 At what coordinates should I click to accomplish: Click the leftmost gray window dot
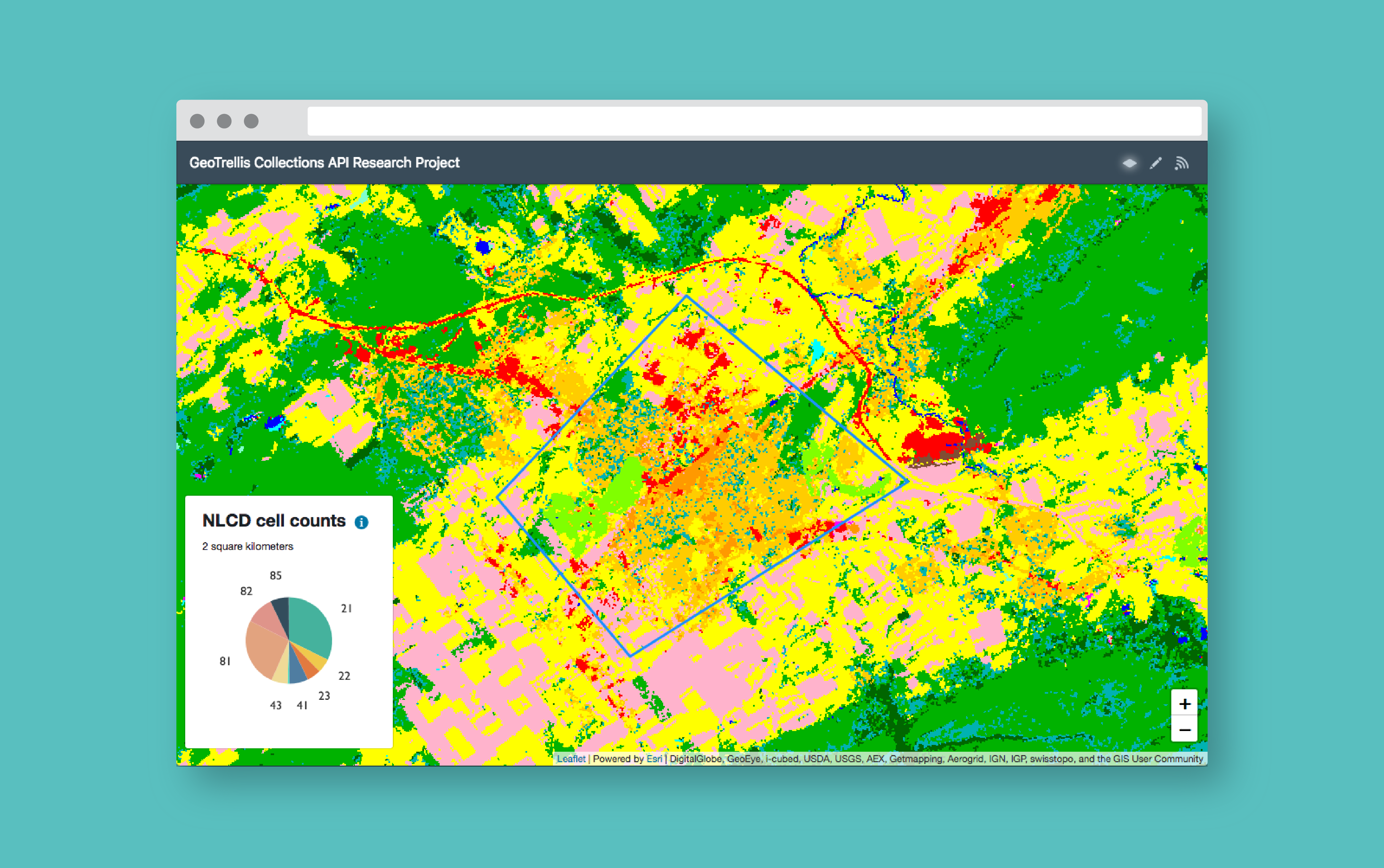pyautogui.click(x=197, y=121)
